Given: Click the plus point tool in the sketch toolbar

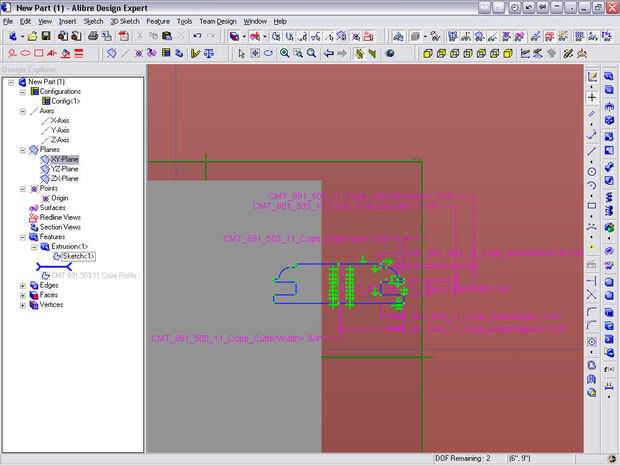Looking at the screenshot, I should tap(592, 97).
